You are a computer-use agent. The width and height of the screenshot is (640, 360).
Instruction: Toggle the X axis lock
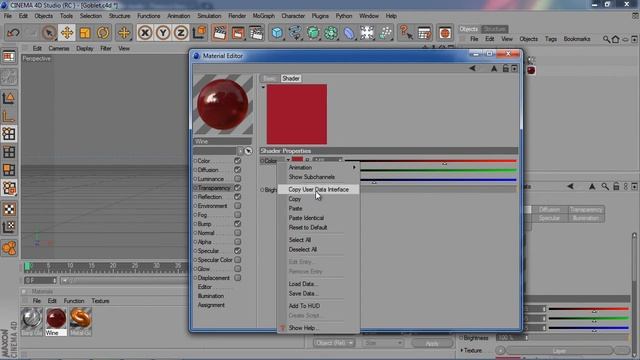coord(145,33)
